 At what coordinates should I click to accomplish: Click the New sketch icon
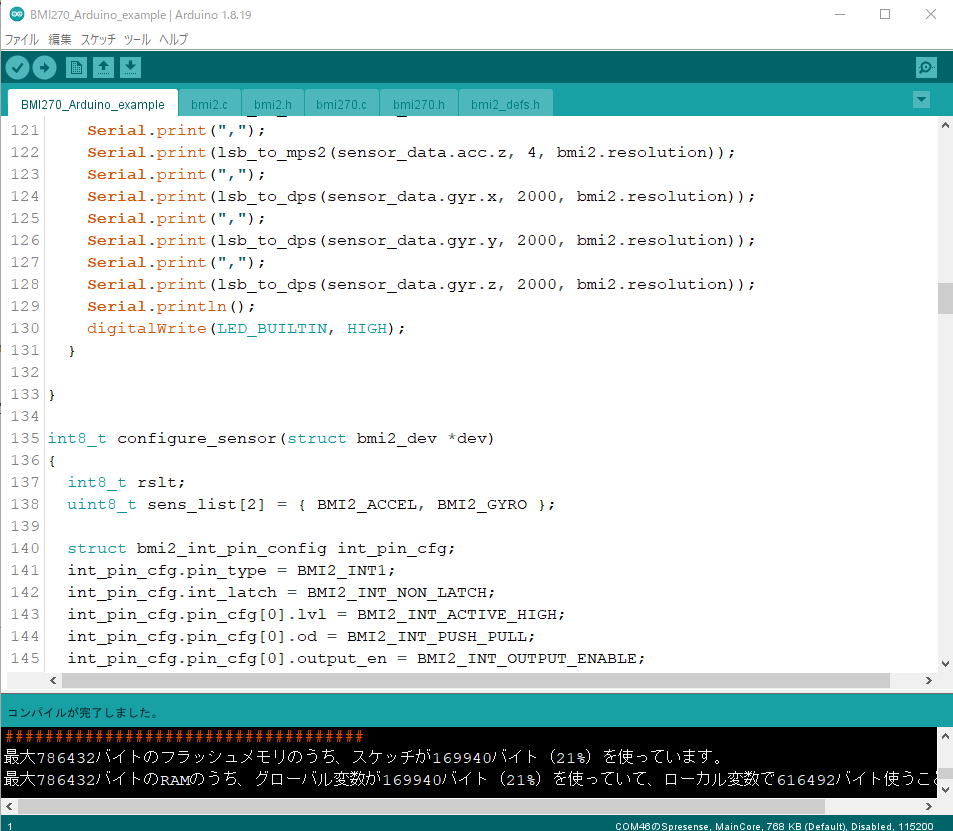click(76, 67)
